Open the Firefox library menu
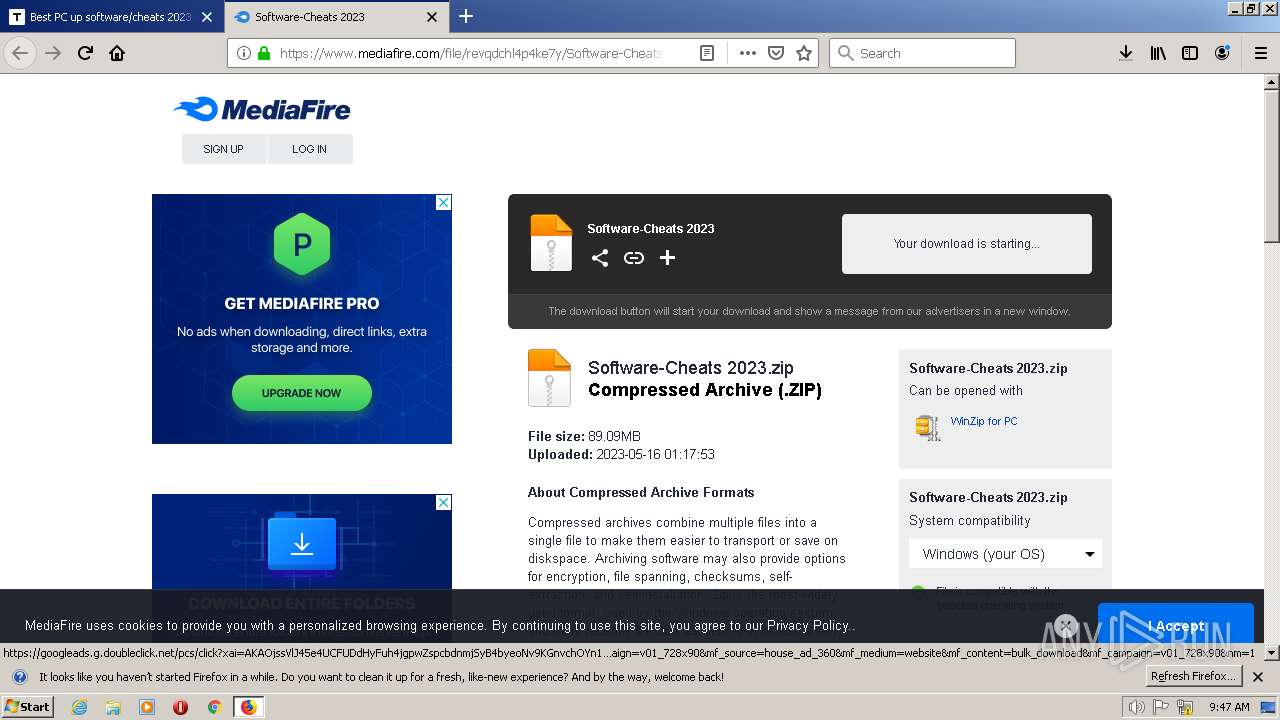This screenshot has height=720, width=1280. pos(1158,53)
